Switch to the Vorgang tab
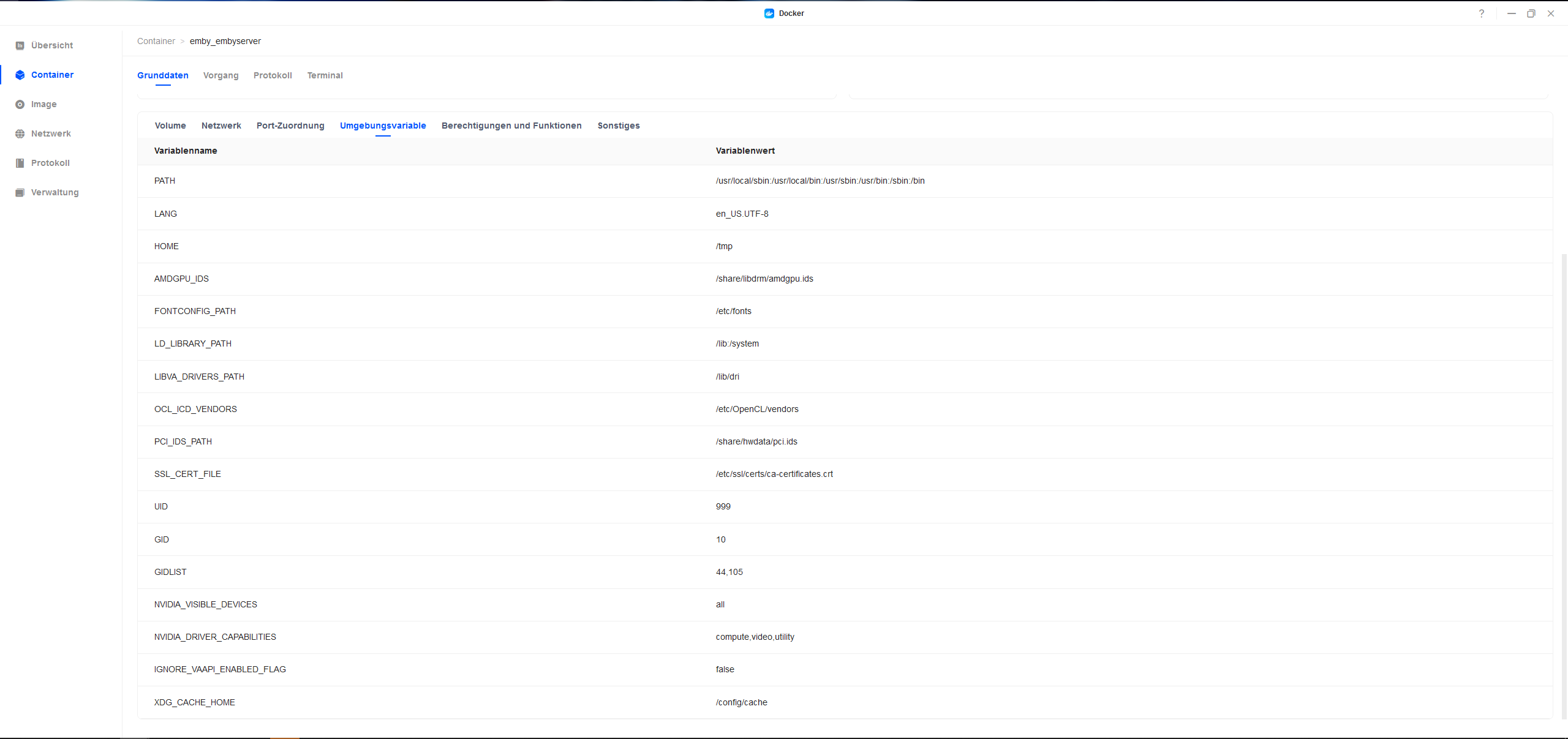Viewport: 1568px width, 739px height. (x=221, y=75)
